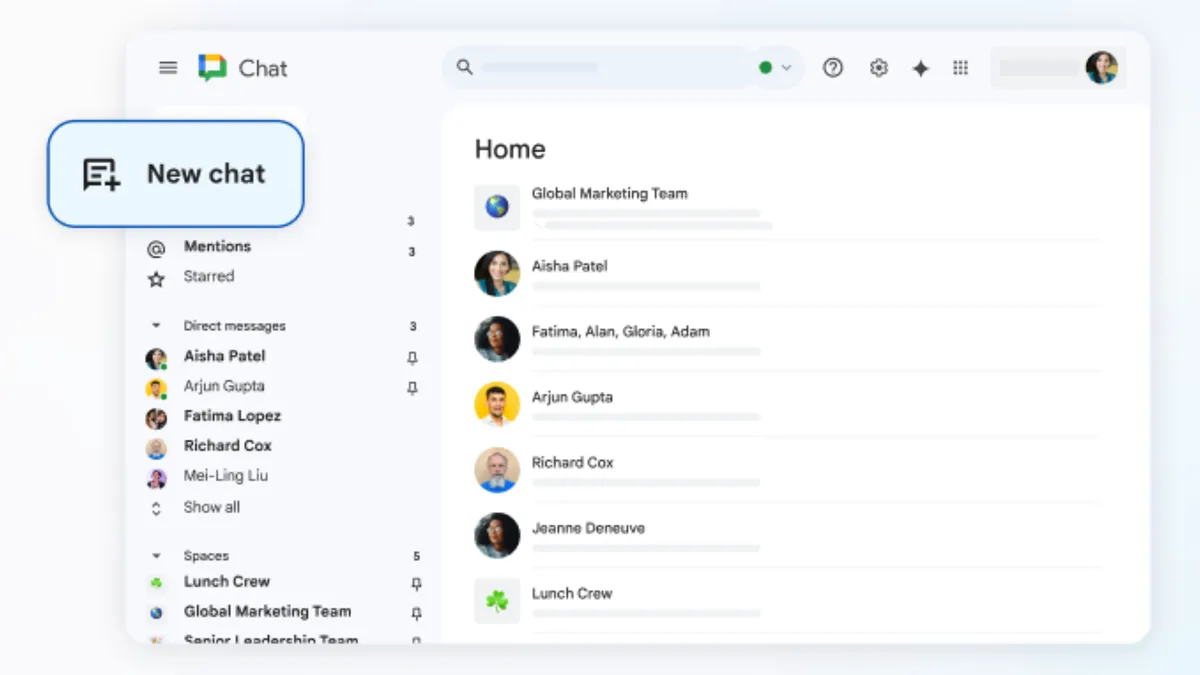Open Mei-Ling Liu's direct message
The image size is (1200, 675).
point(225,476)
